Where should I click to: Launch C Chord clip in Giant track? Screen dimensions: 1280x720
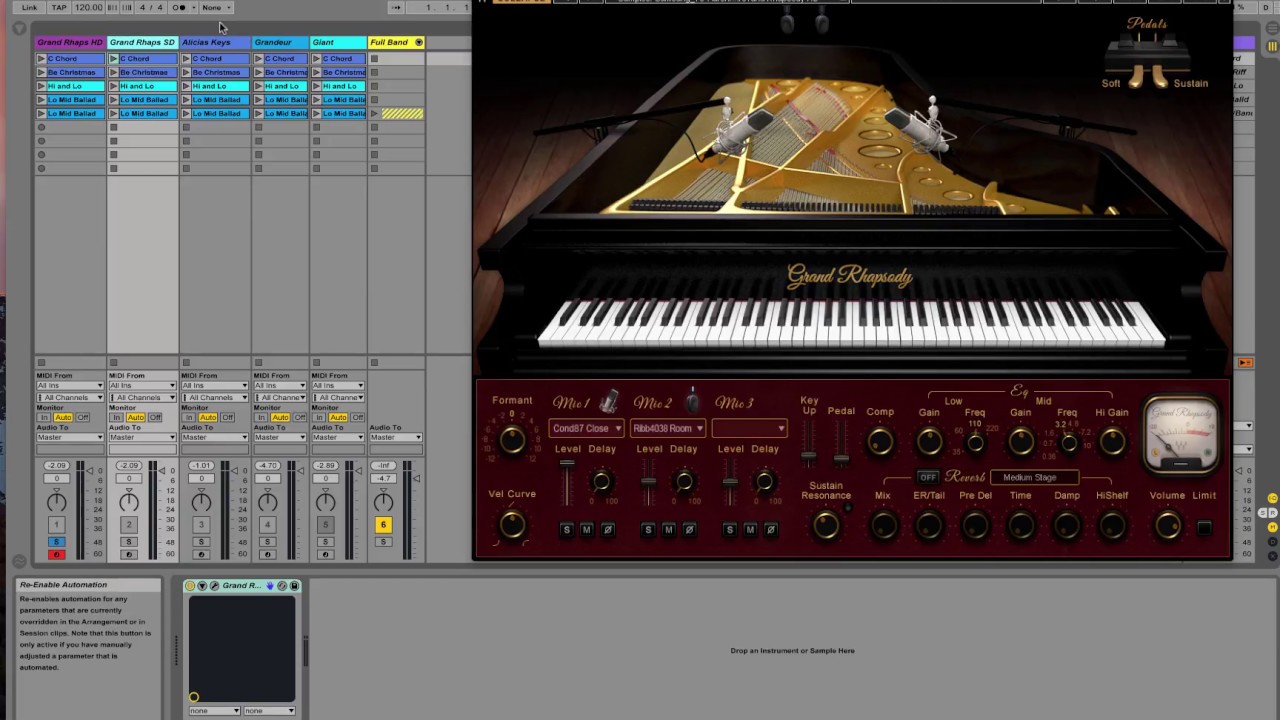click(x=316, y=59)
